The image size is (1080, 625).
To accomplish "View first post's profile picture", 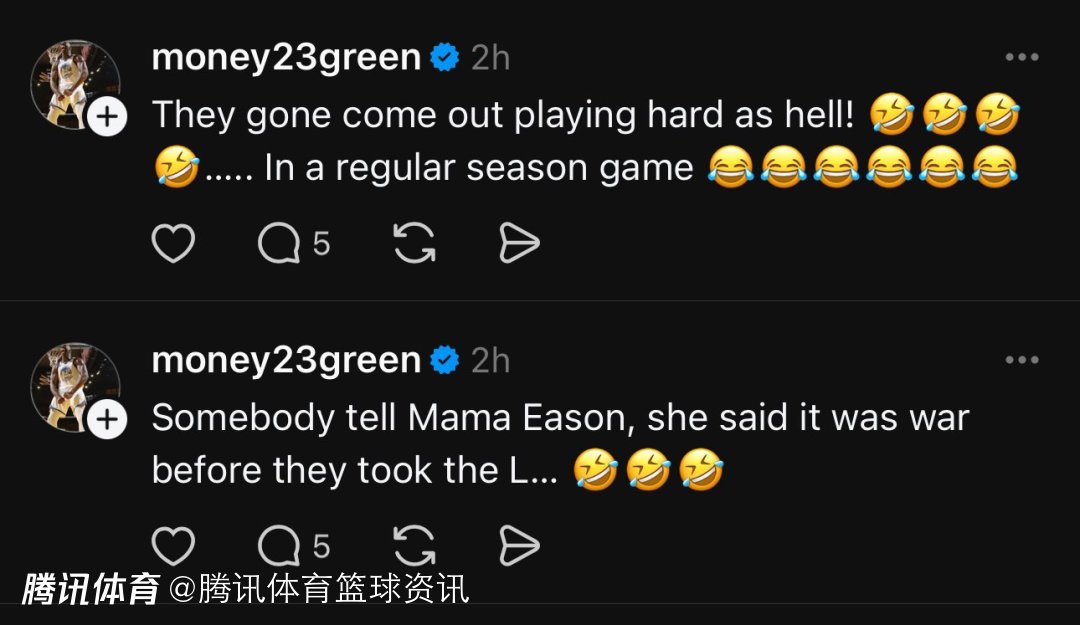I will click(75, 85).
